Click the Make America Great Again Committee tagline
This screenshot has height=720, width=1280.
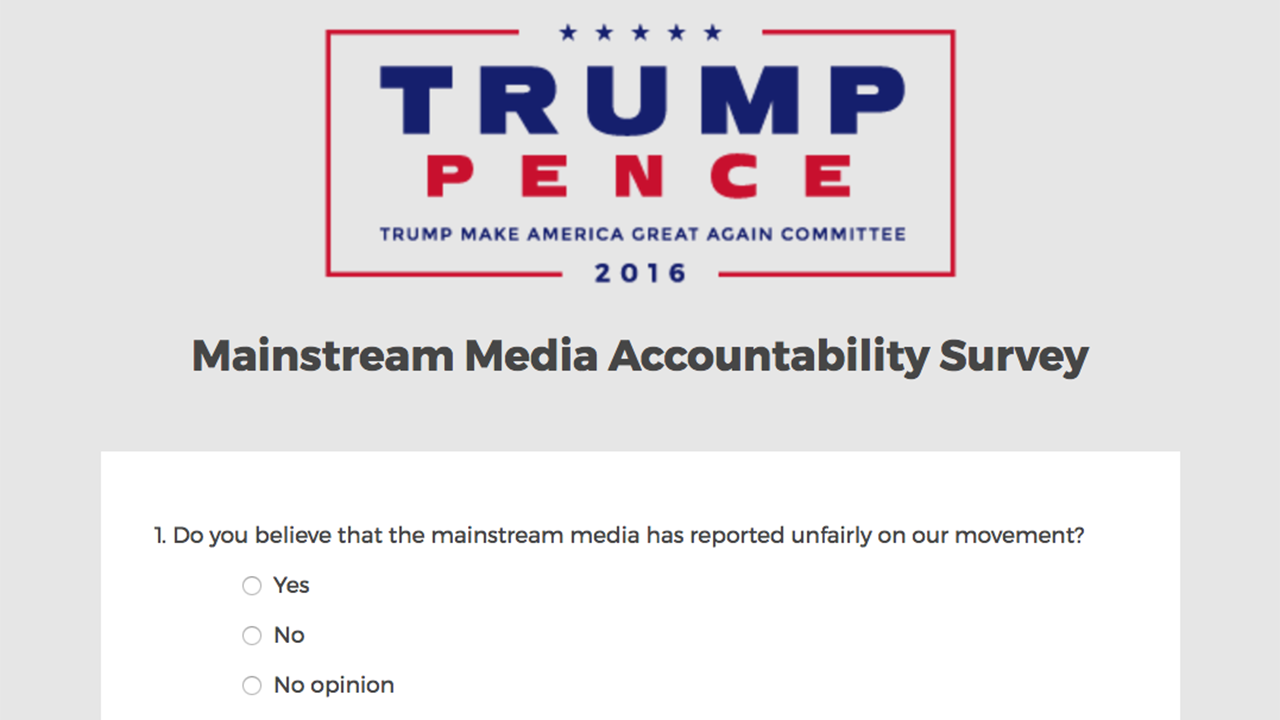click(642, 235)
